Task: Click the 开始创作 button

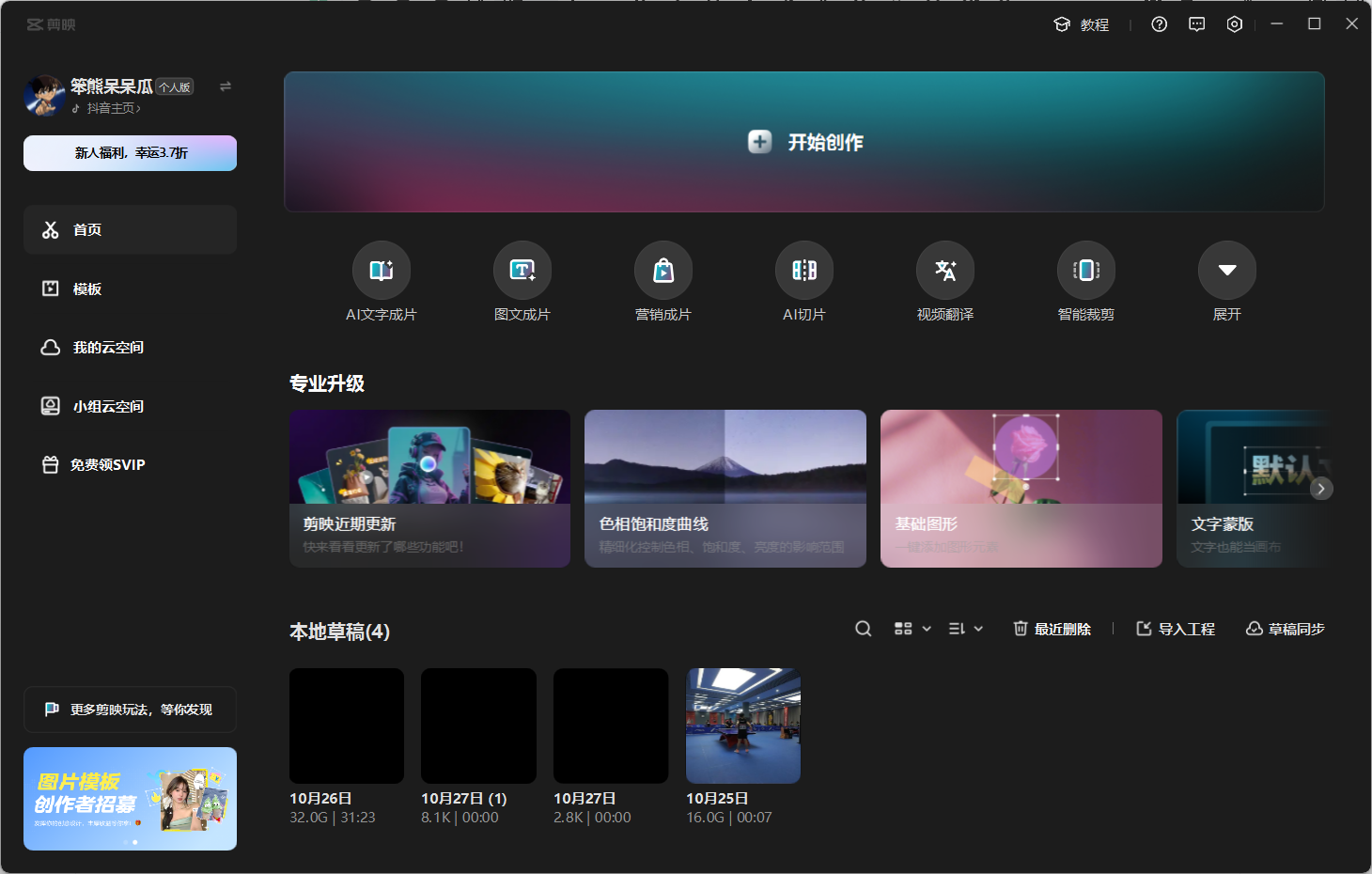Action: [x=804, y=142]
